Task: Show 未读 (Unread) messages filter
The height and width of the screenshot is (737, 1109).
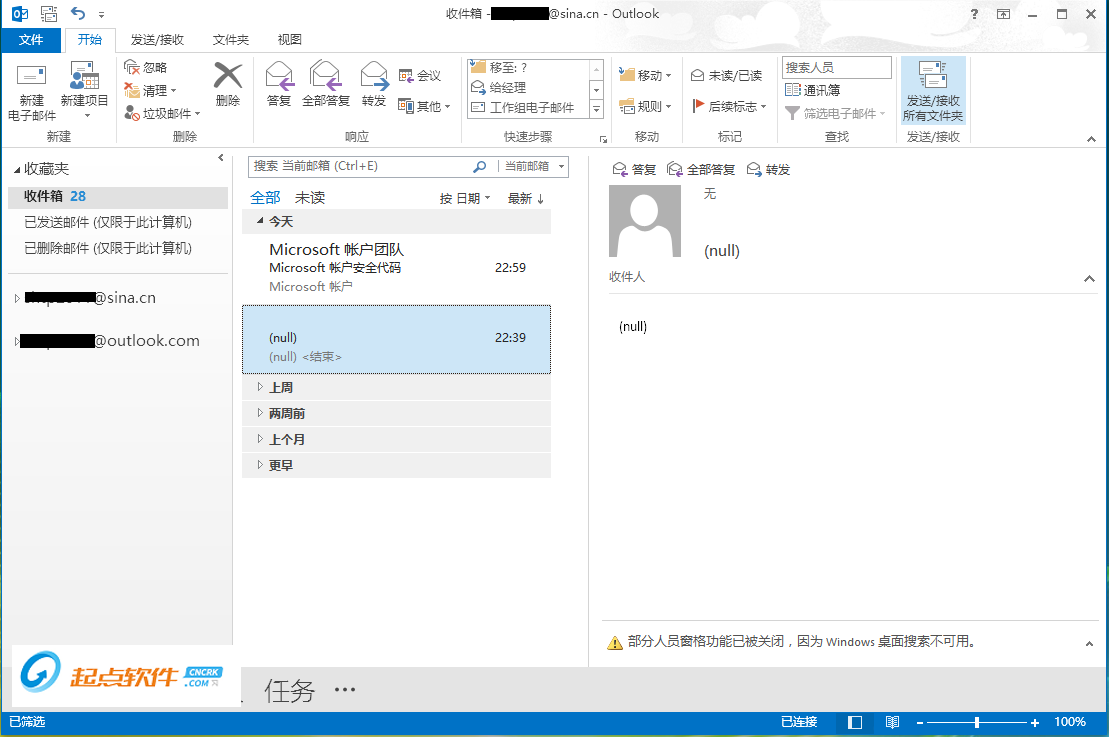Action: (310, 198)
